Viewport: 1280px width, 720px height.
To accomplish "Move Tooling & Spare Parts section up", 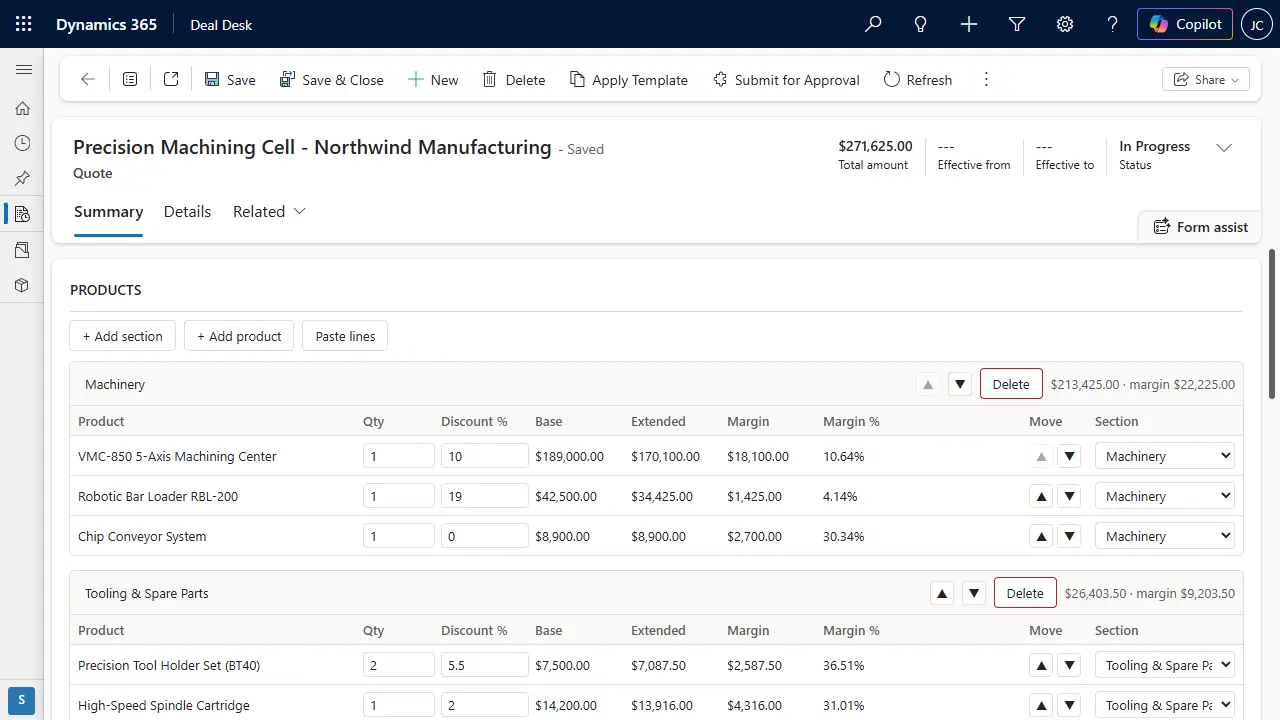I will click(x=941, y=593).
